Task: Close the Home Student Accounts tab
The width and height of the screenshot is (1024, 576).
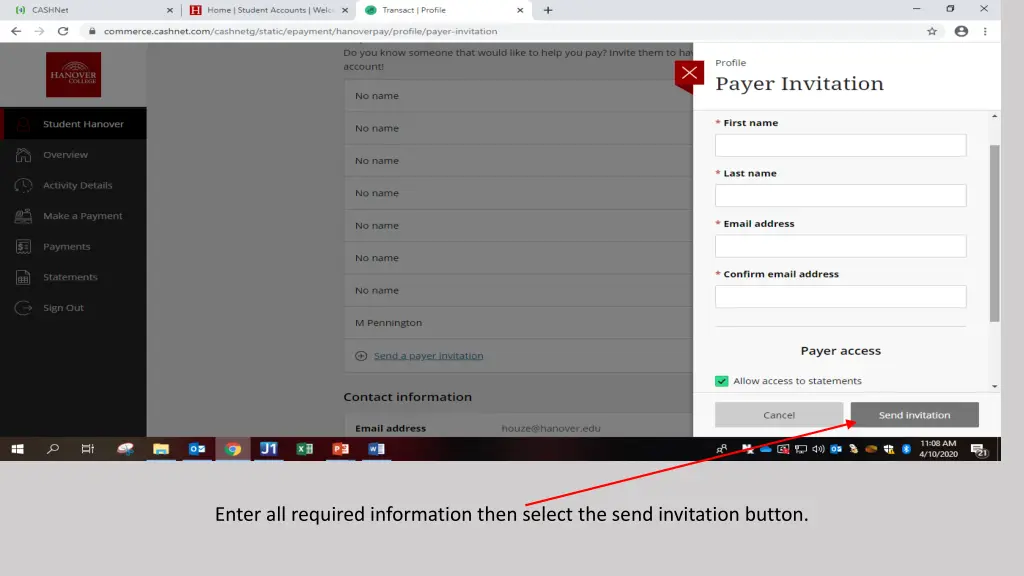Action: (345, 10)
